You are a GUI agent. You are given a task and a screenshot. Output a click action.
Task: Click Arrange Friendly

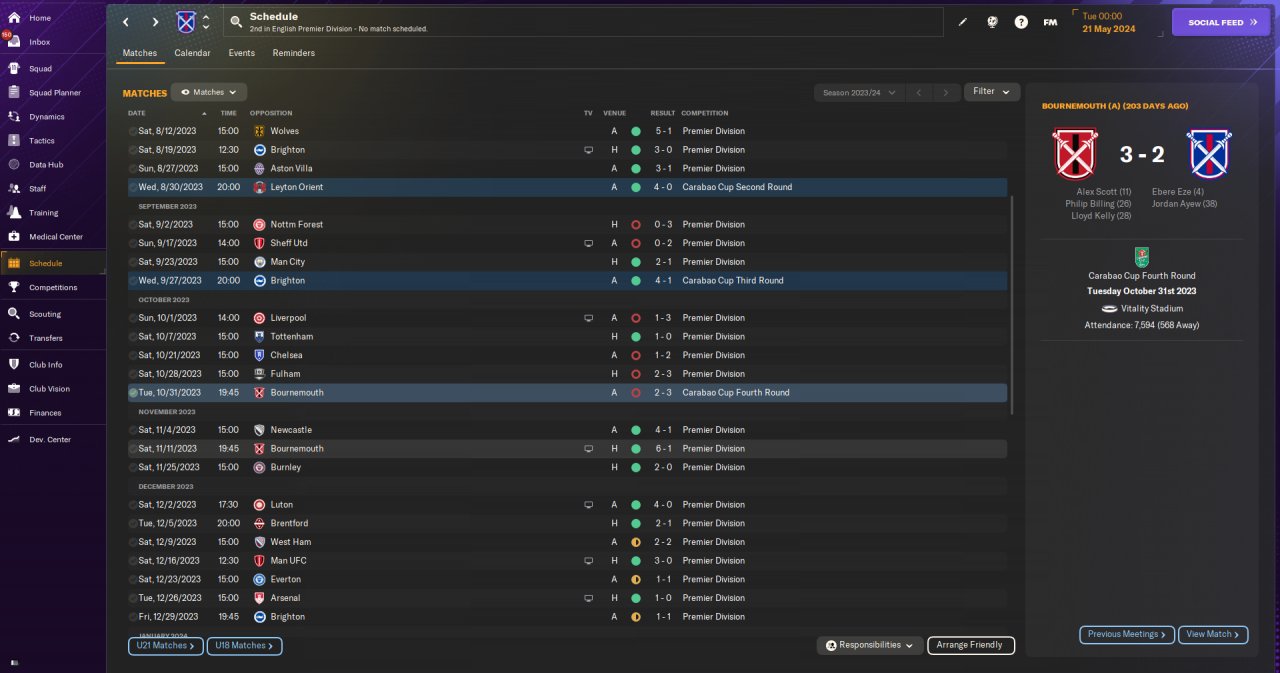coord(971,645)
